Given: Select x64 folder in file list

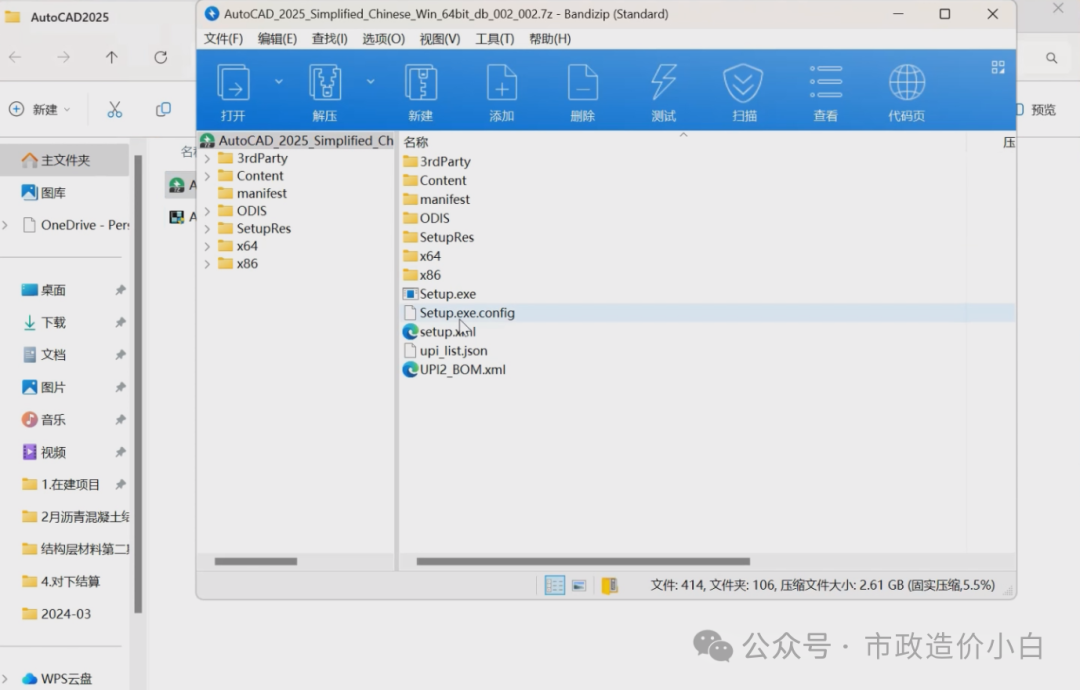Looking at the screenshot, I should pyautogui.click(x=422, y=256).
